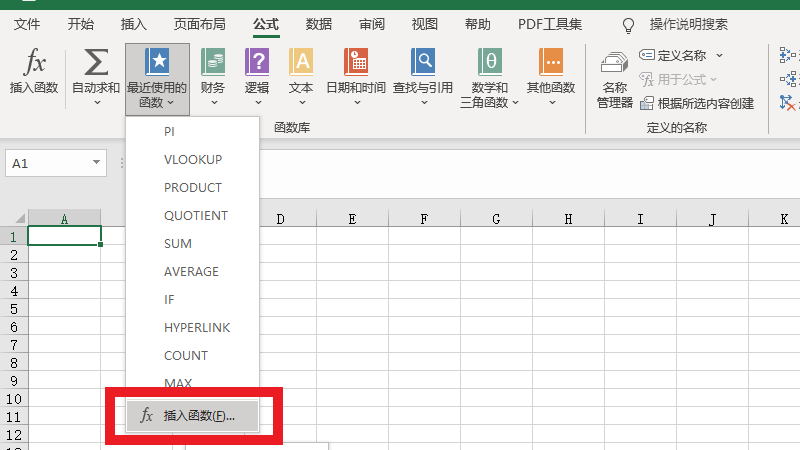Choose AVERAGE in the recent functions menu
The image size is (800, 450).
[191, 272]
